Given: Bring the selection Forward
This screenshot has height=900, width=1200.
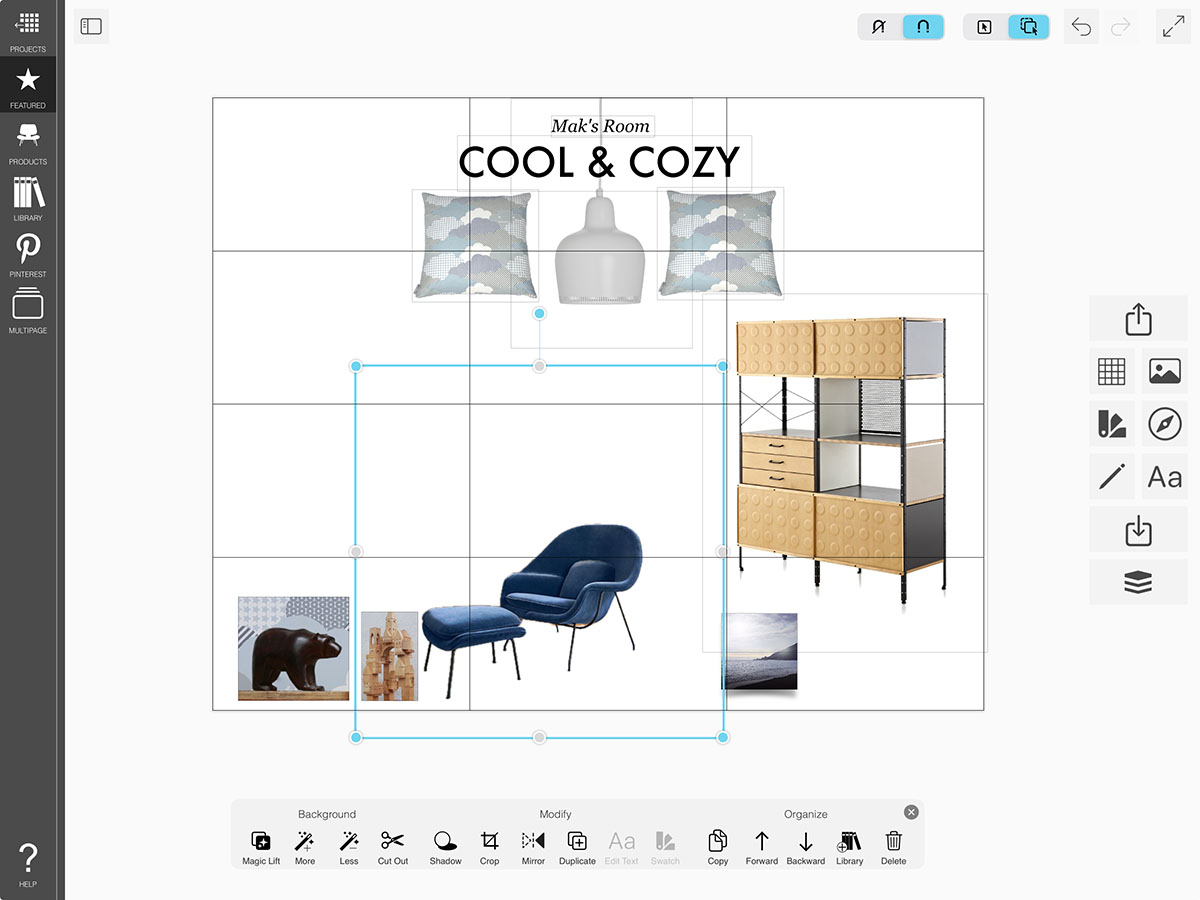Looking at the screenshot, I should click(x=761, y=847).
